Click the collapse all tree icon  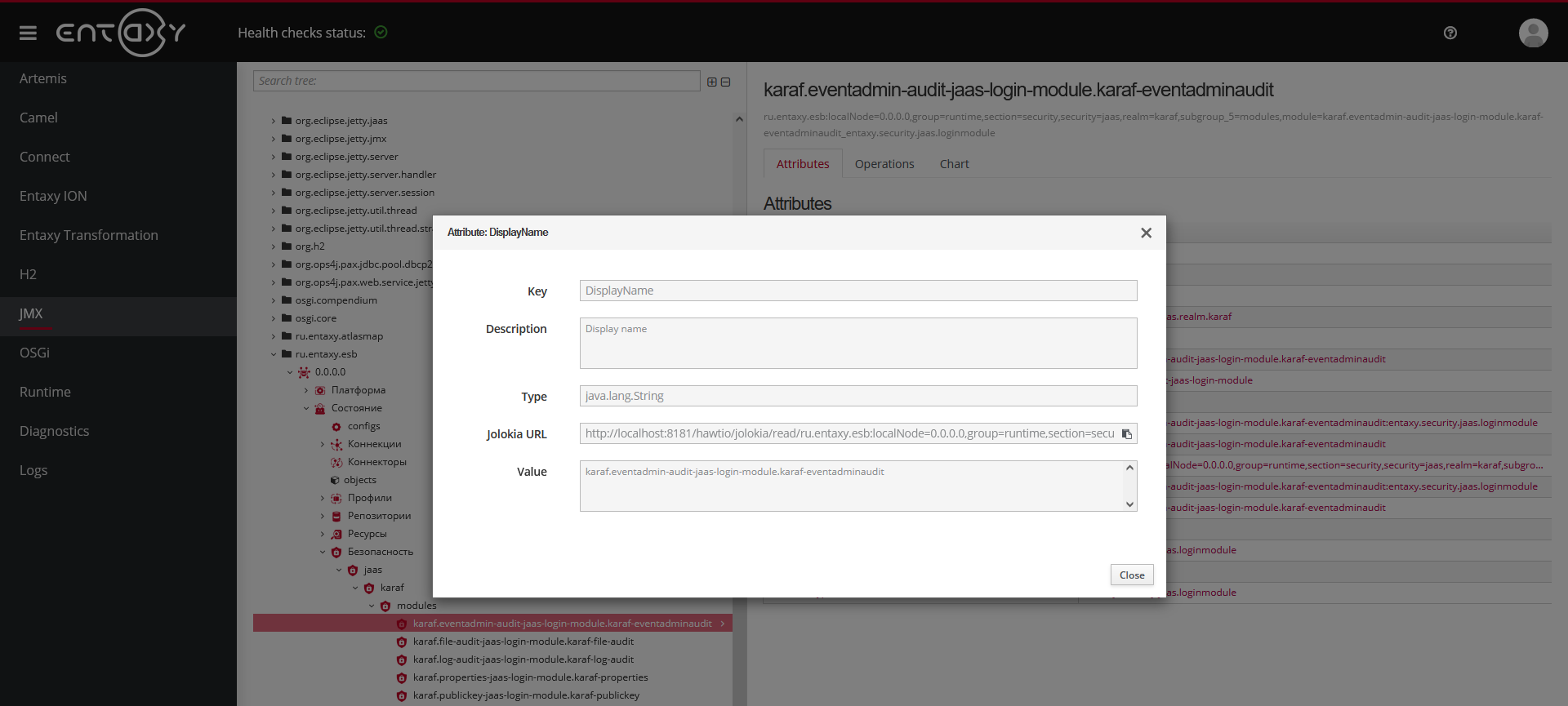(725, 82)
